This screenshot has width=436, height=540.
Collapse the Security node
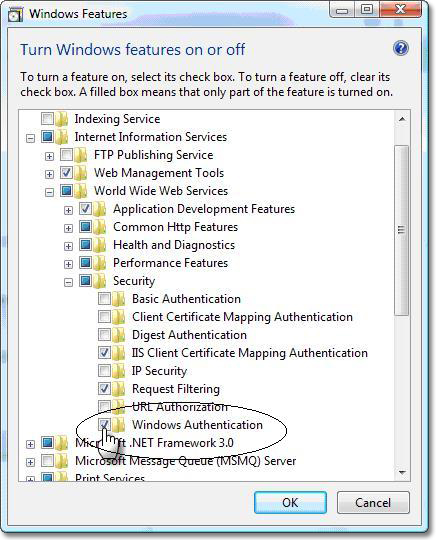(x=68, y=283)
